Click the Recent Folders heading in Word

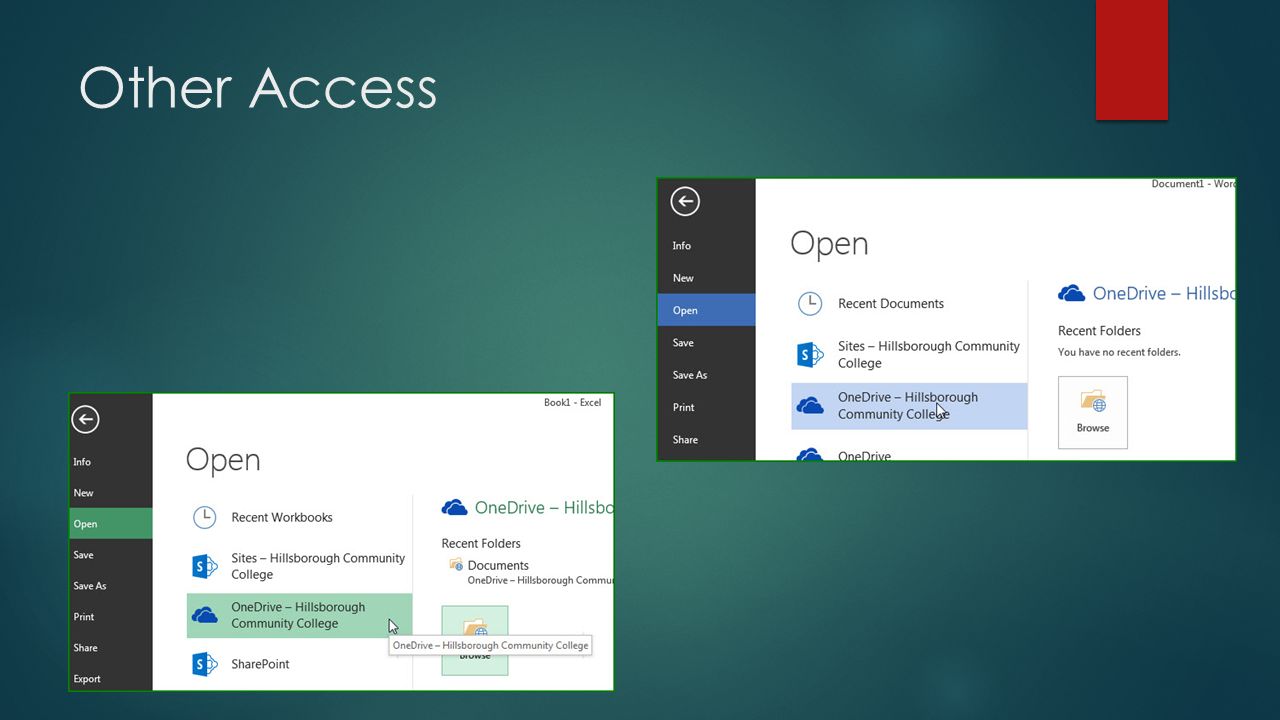1099,331
